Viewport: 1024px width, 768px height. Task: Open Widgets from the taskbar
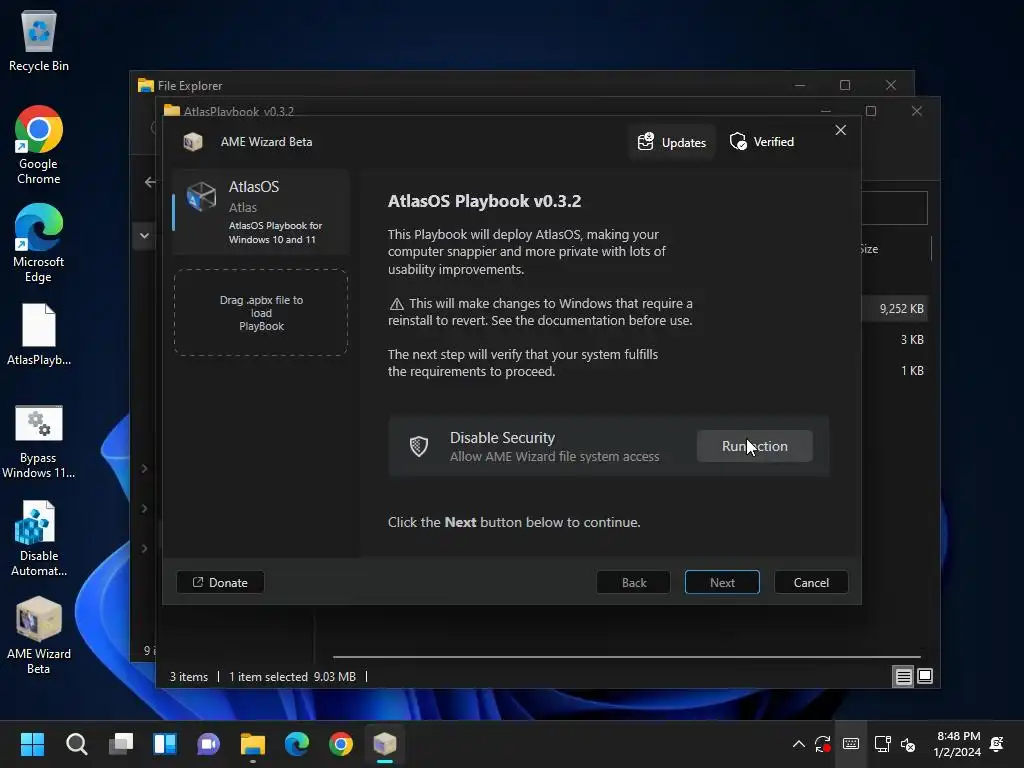click(x=165, y=744)
